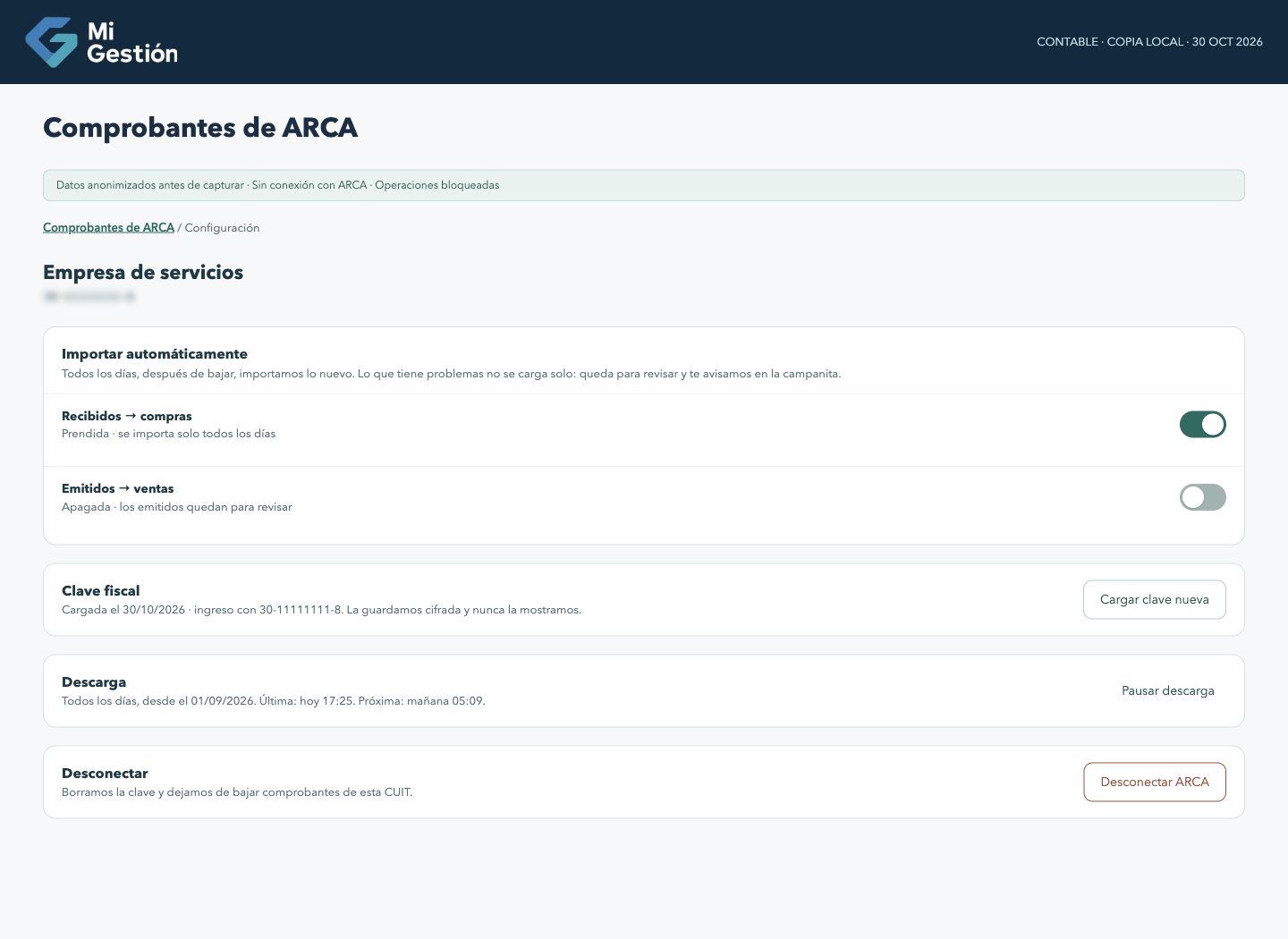Click the text 'Apagada · los emitidos quedan para revisar'
The width and height of the screenshot is (1288, 939).
click(177, 507)
